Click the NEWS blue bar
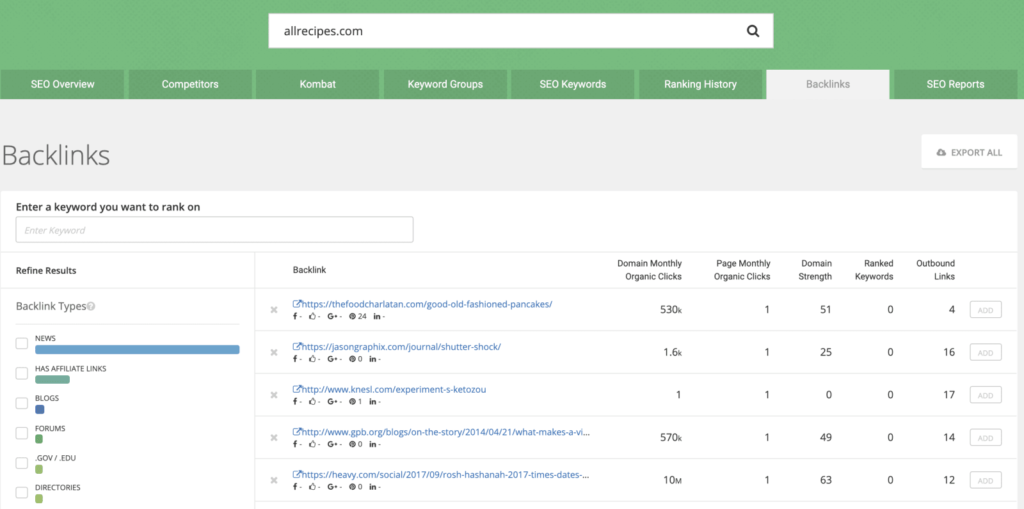 coord(137,350)
